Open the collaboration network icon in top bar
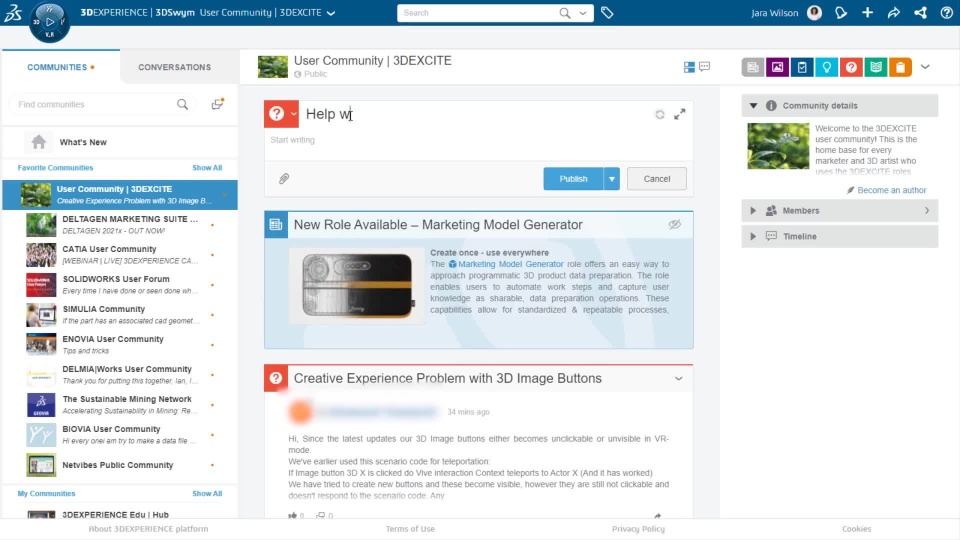This screenshot has height=540, width=960. pos(920,13)
